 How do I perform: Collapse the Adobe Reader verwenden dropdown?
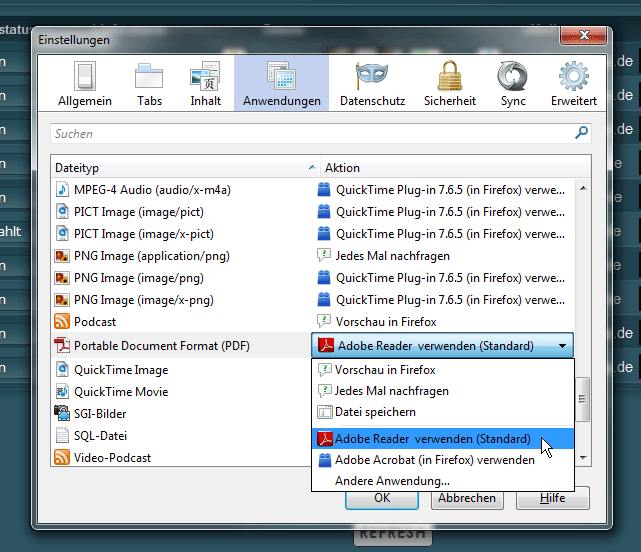coord(442,346)
